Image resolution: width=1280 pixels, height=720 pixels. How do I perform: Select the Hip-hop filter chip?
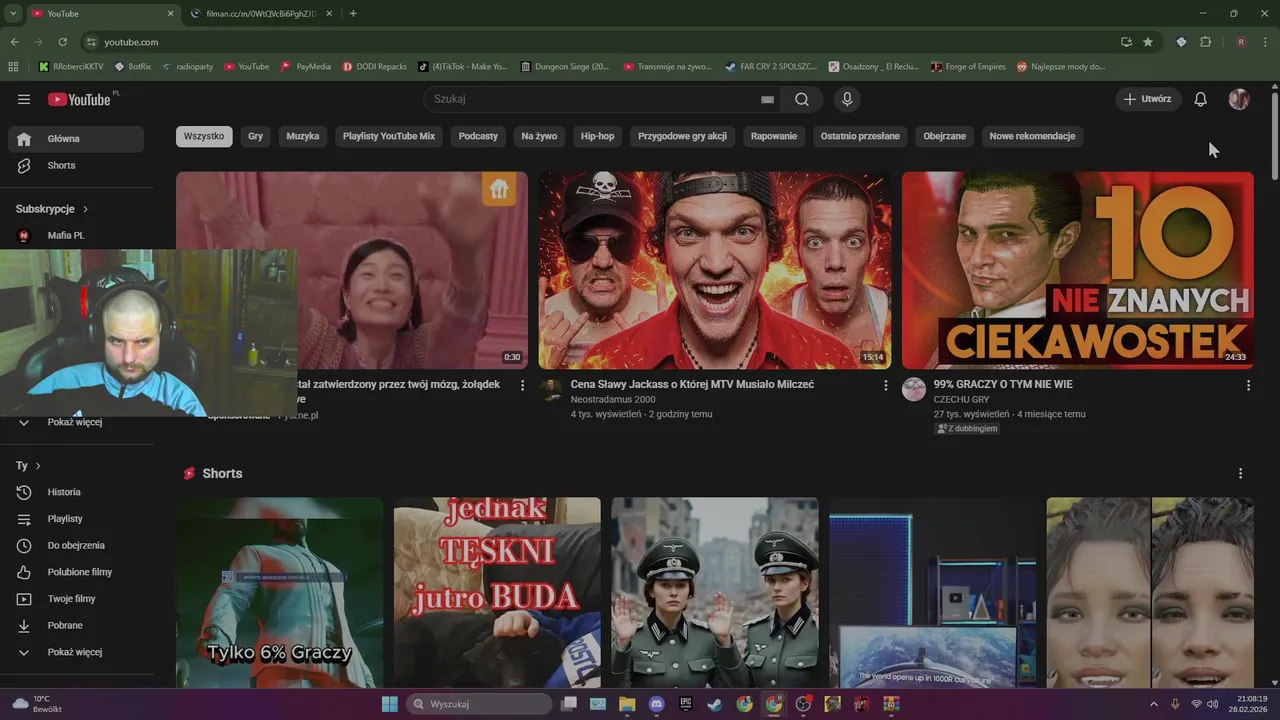[598, 136]
